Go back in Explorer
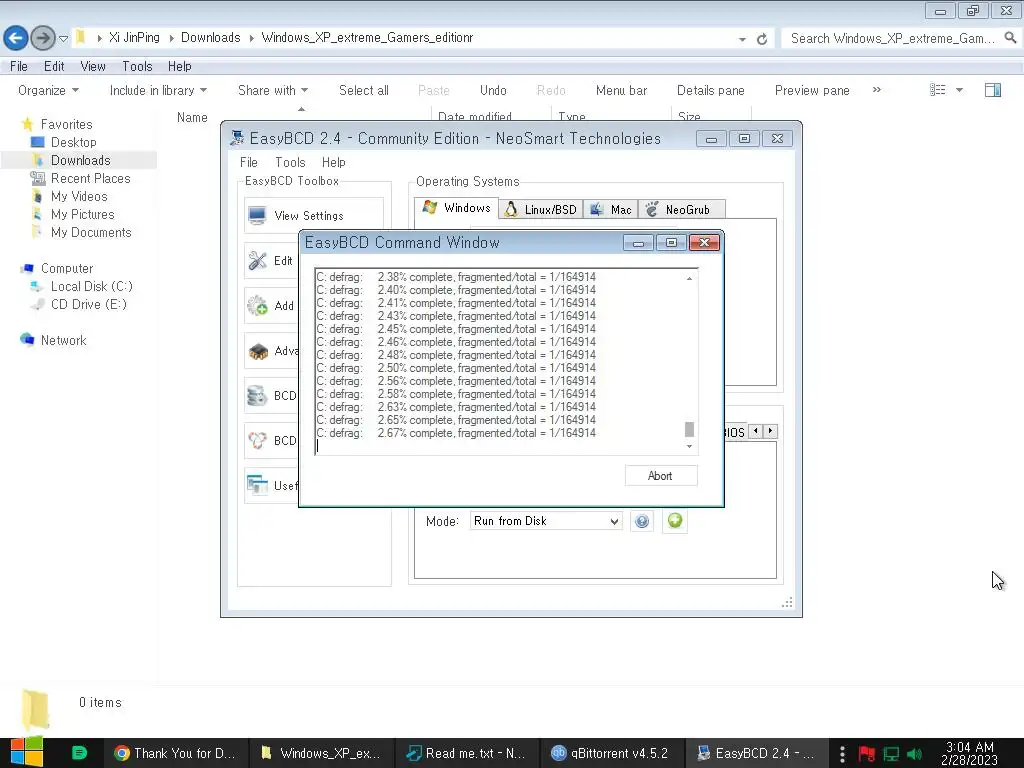The width and height of the screenshot is (1024, 768). (16, 38)
